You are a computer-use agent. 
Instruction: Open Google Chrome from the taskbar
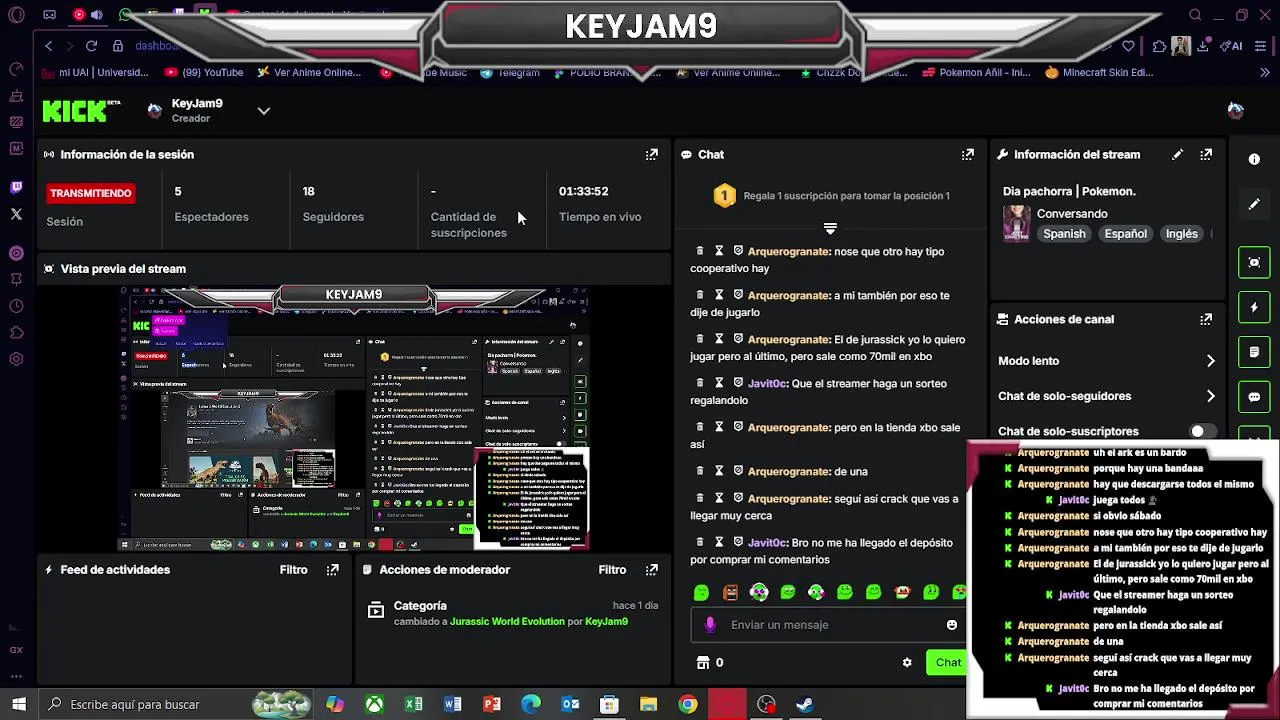click(688, 705)
